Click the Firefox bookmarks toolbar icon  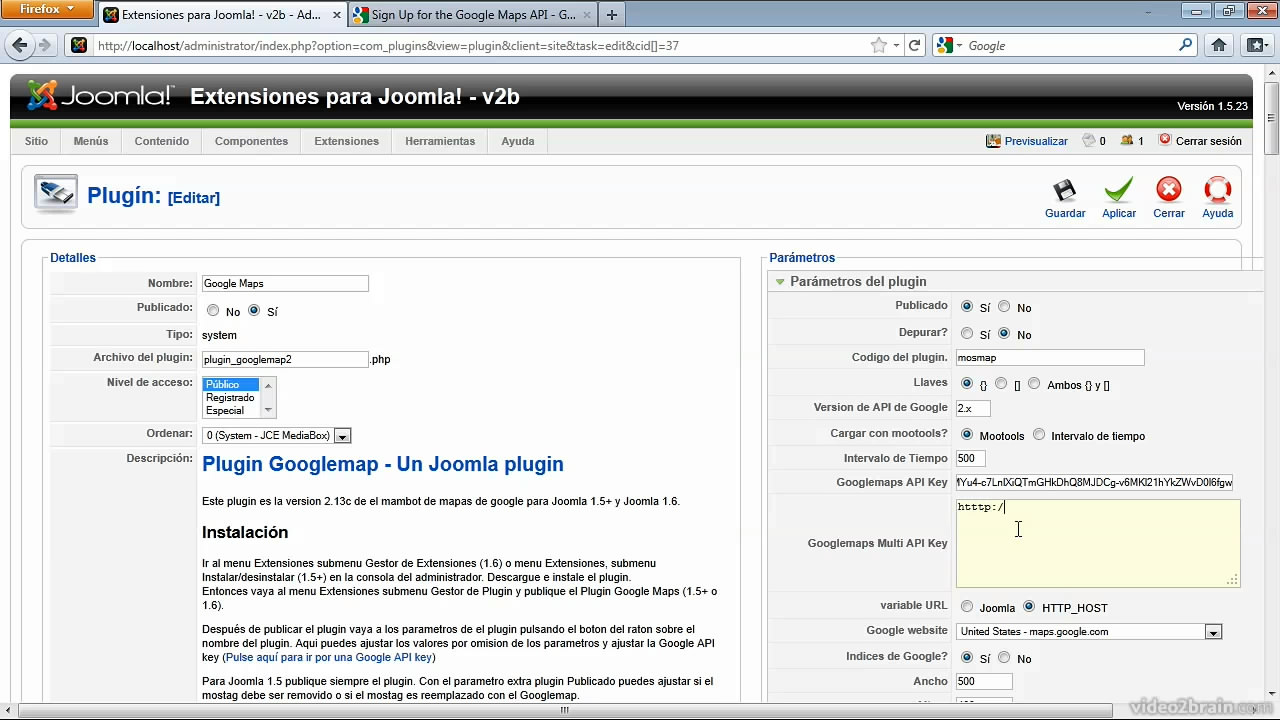1257,45
